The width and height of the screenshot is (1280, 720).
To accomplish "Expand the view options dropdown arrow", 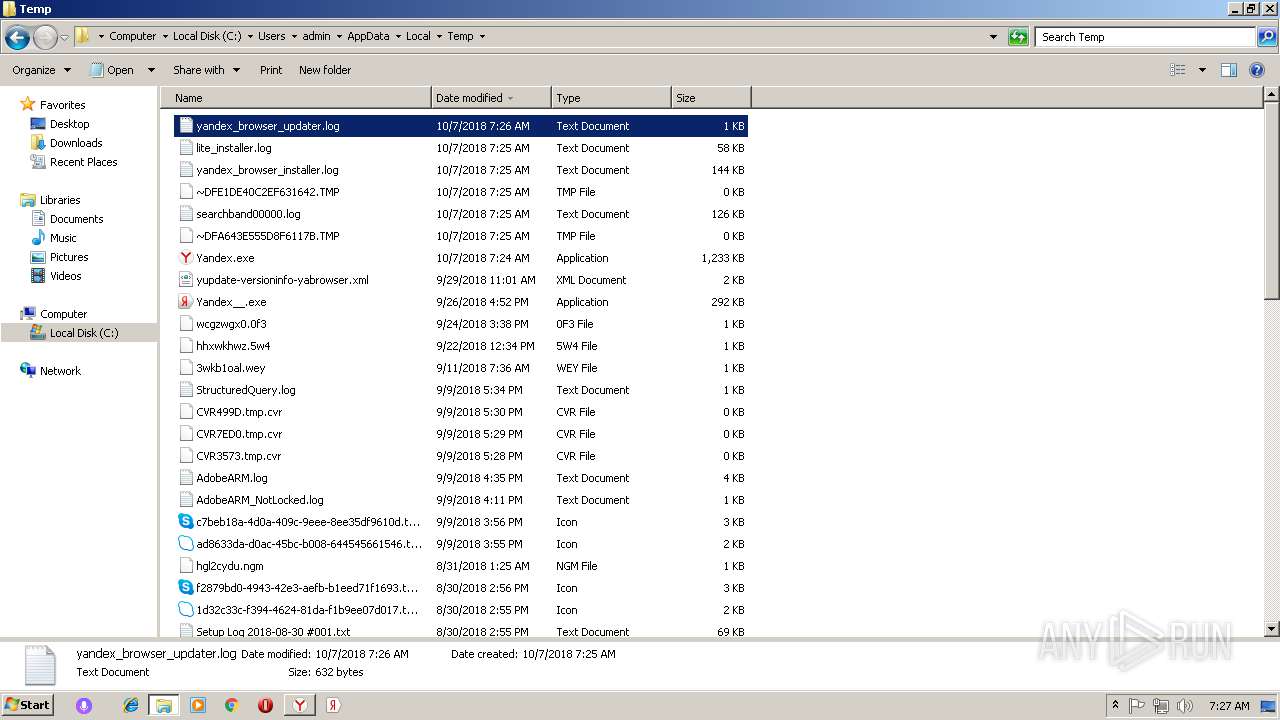I will tap(1202, 70).
